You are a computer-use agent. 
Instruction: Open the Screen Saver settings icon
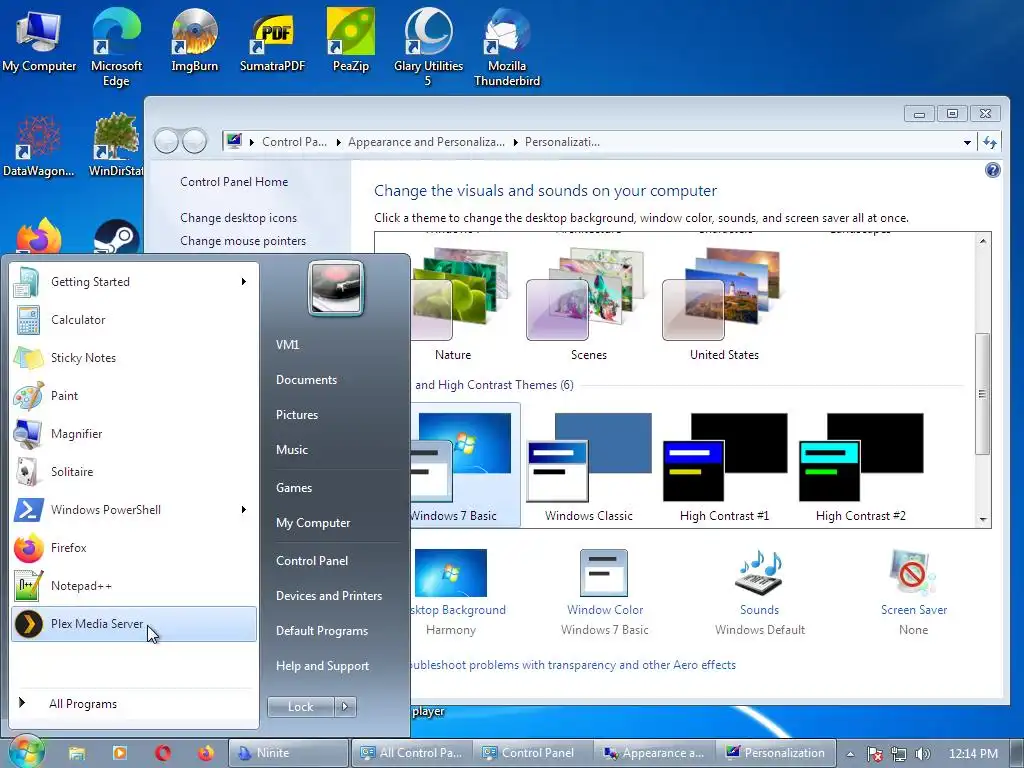[x=913, y=573]
